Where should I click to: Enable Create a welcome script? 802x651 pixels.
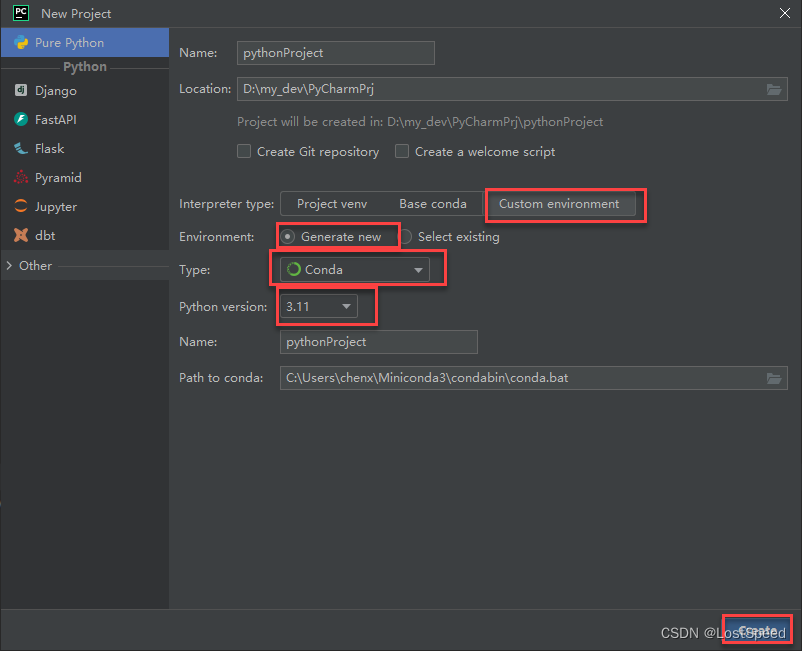[401, 151]
